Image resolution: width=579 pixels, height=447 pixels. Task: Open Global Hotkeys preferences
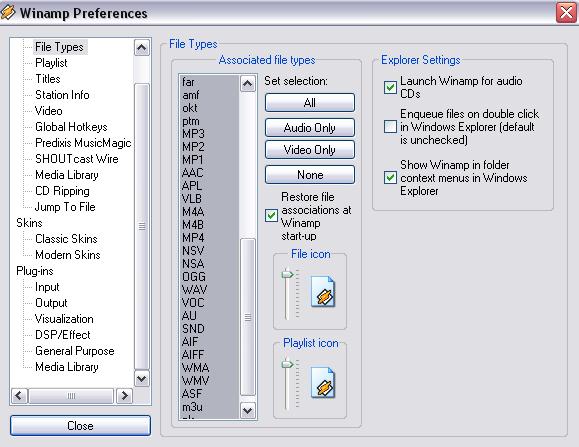pos(71,127)
